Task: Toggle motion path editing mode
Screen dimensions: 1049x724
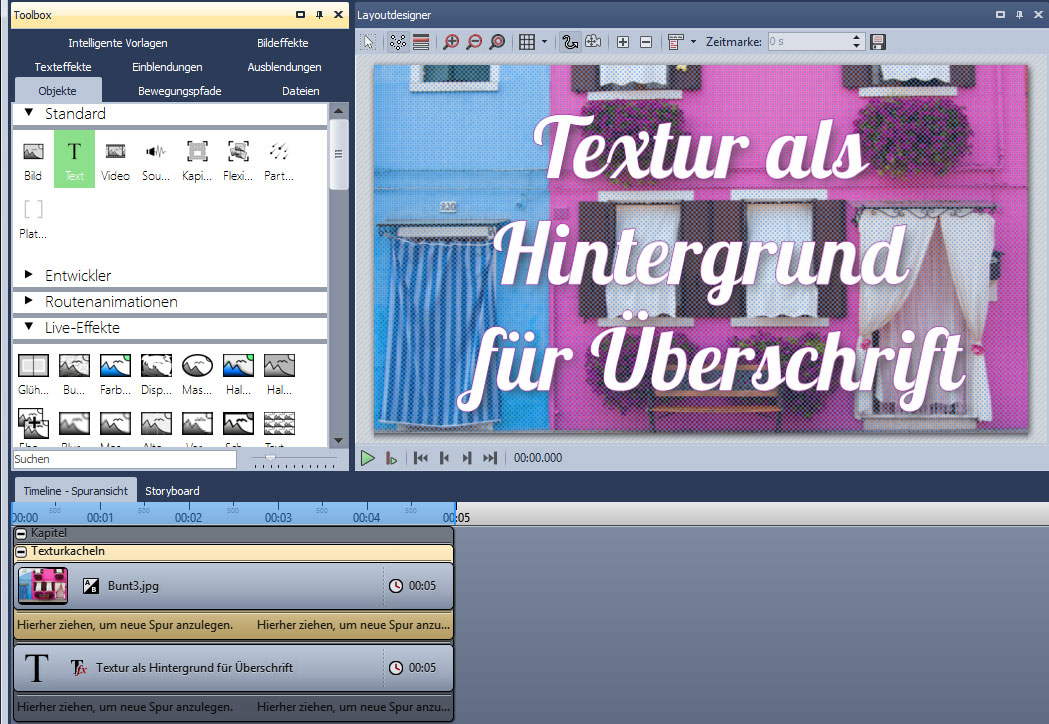Action: click(571, 42)
